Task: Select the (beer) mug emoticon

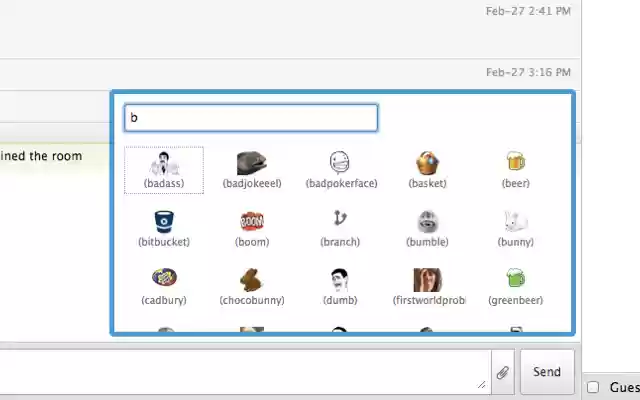Action: [x=516, y=170]
